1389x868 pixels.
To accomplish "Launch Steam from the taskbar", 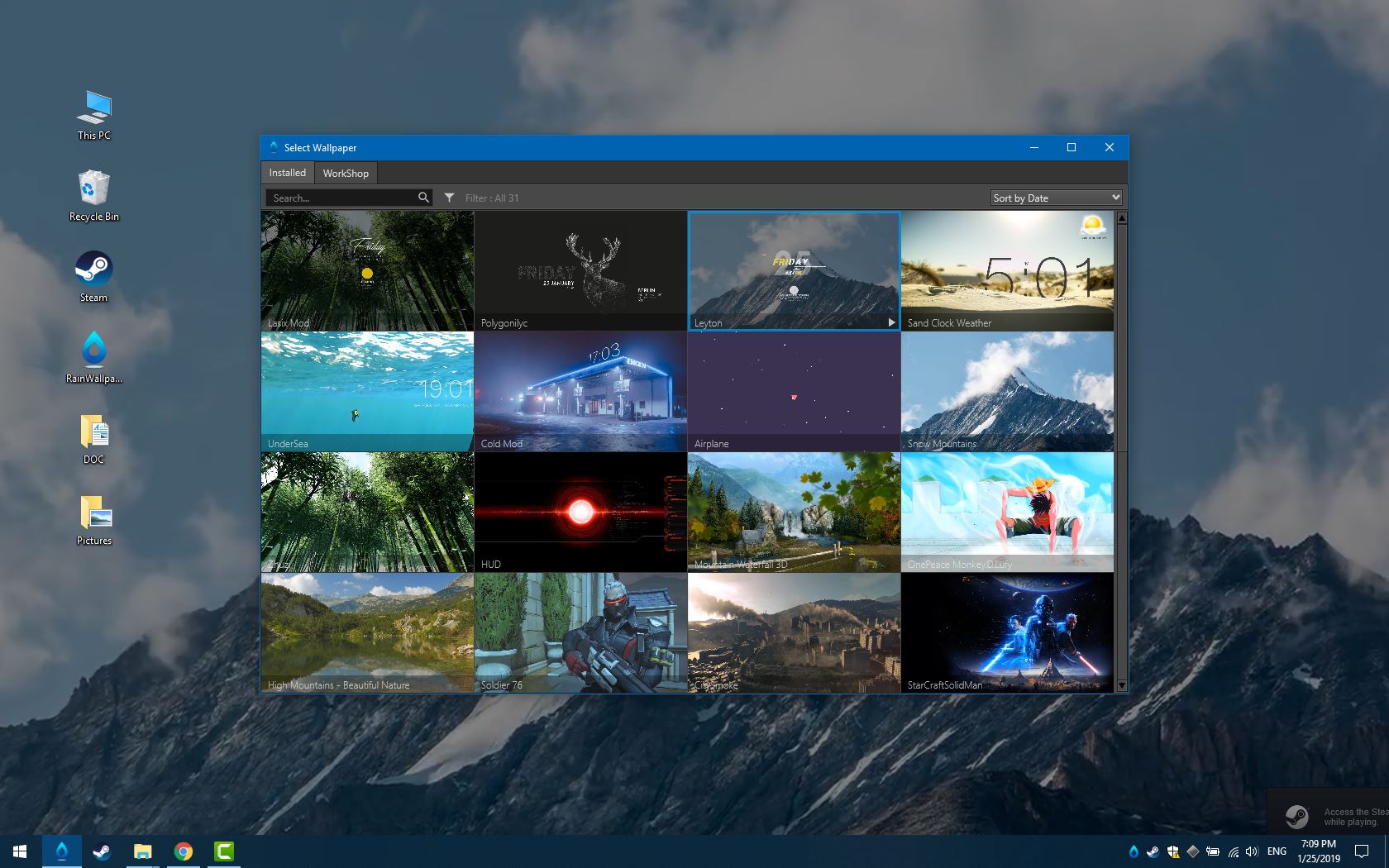I will [100, 851].
